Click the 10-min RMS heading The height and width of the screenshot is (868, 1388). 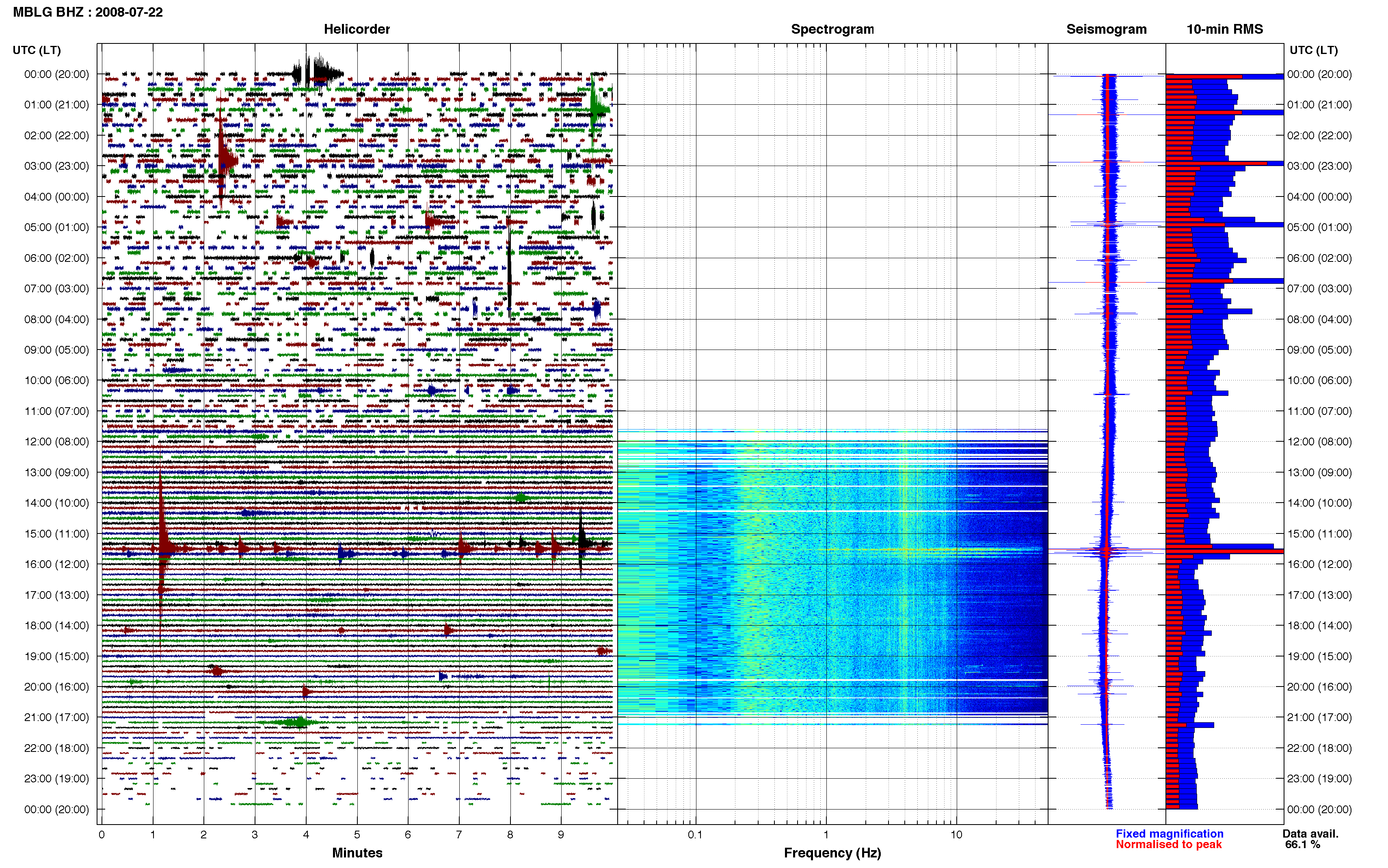click(x=1224, y=29)
